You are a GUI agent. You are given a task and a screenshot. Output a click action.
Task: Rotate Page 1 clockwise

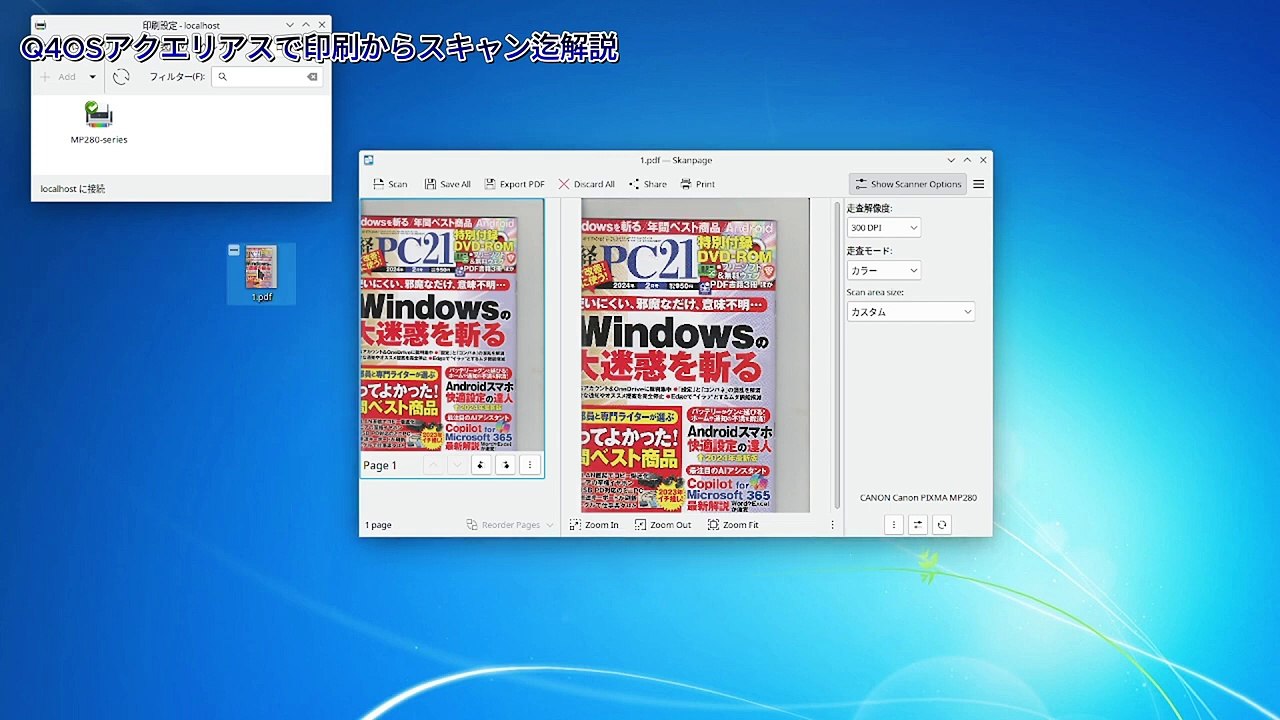505,465
